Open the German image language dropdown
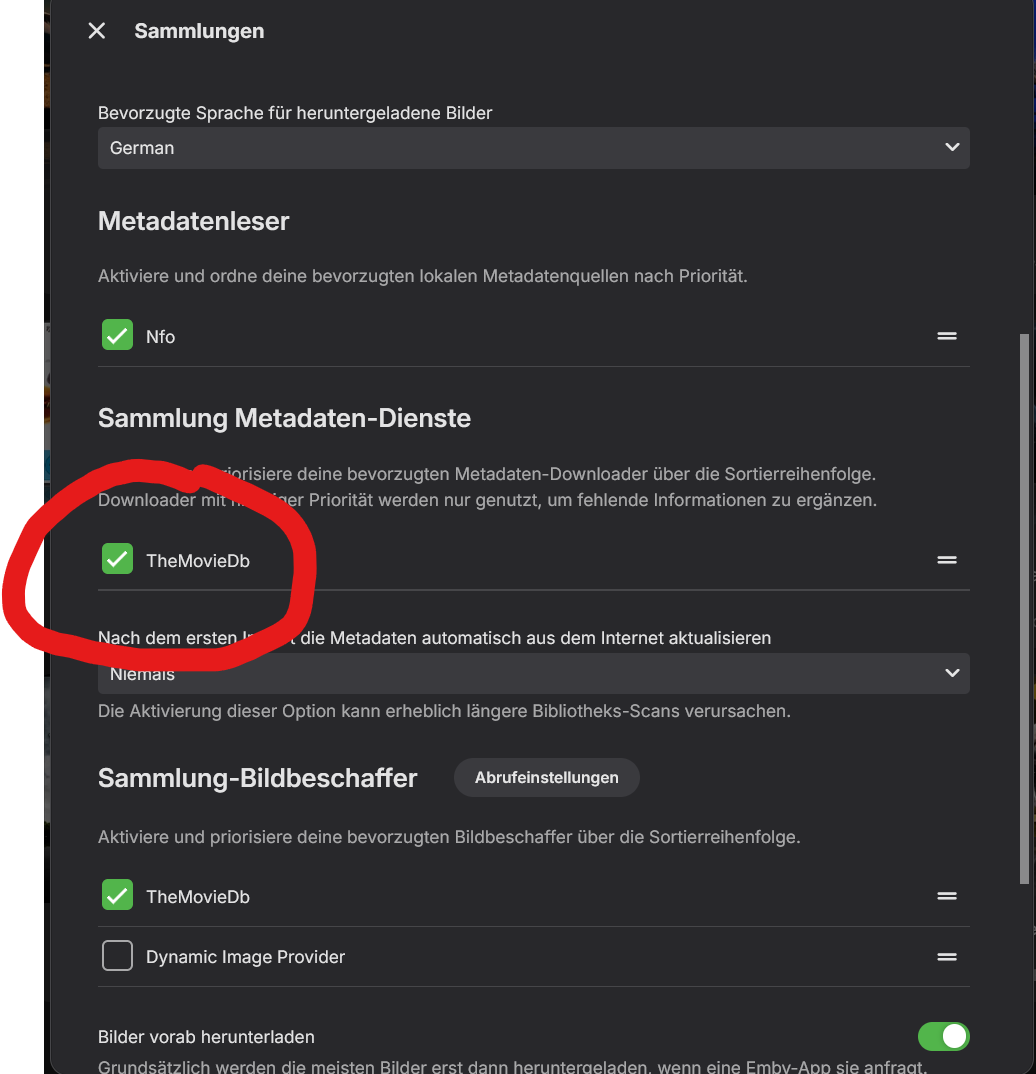 pos(533,148)
